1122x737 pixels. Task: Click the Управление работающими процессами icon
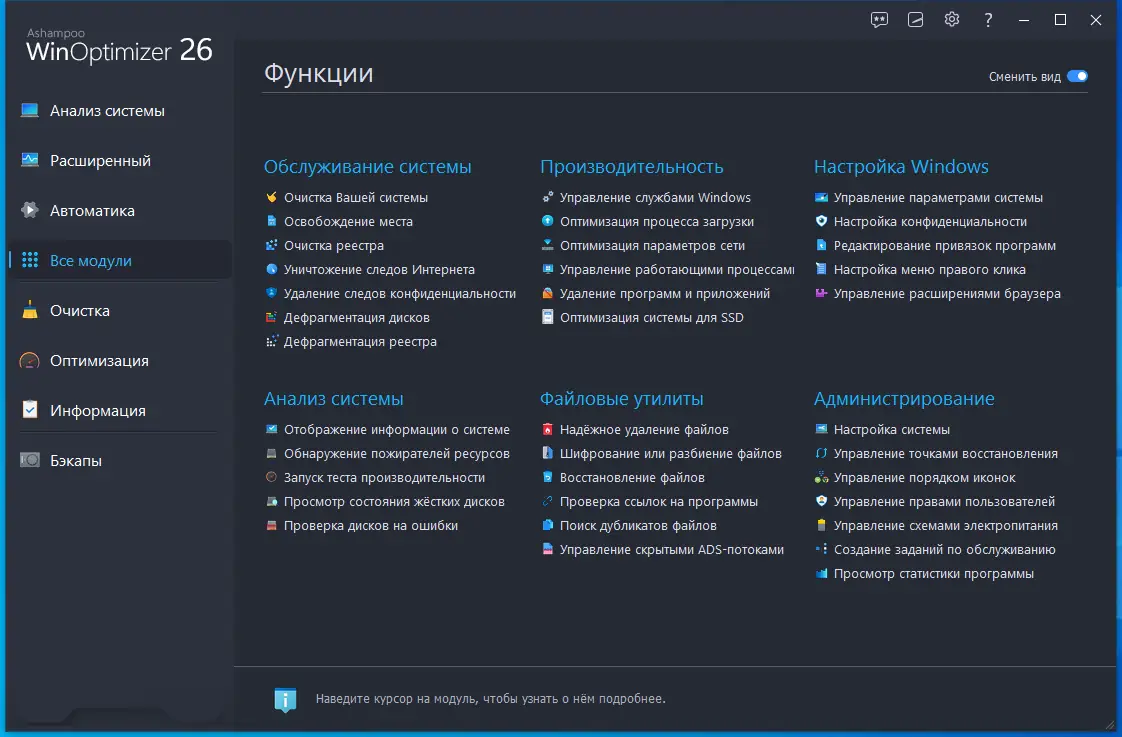coord(547,269)
